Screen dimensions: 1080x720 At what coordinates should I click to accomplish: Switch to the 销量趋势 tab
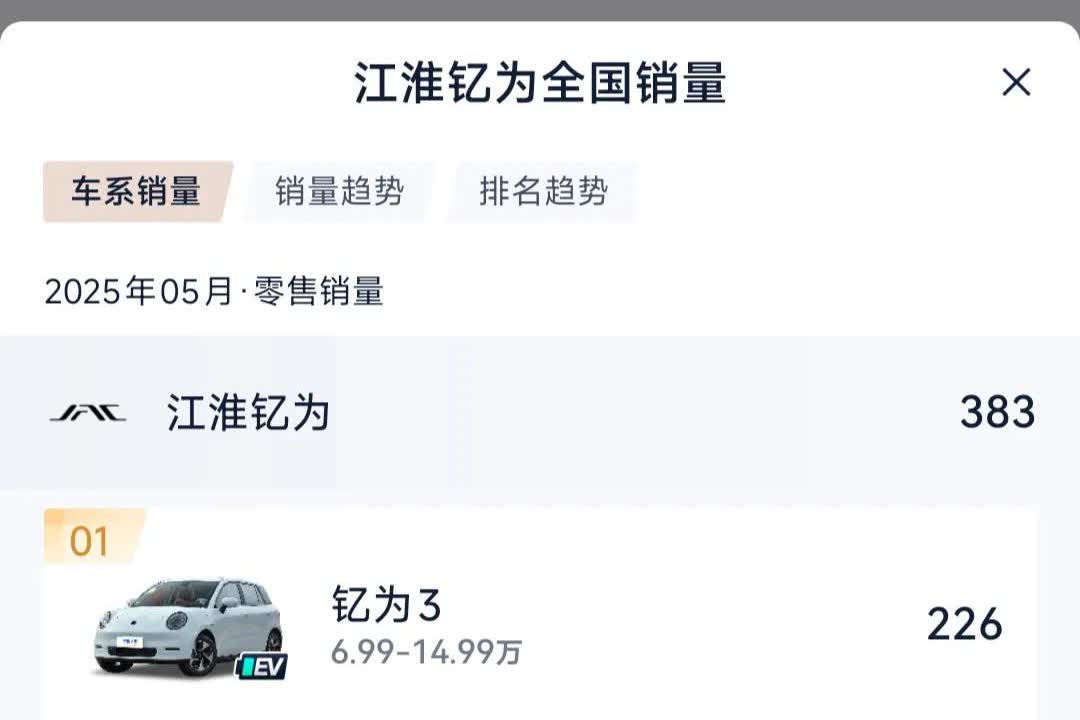coord(339,192)
